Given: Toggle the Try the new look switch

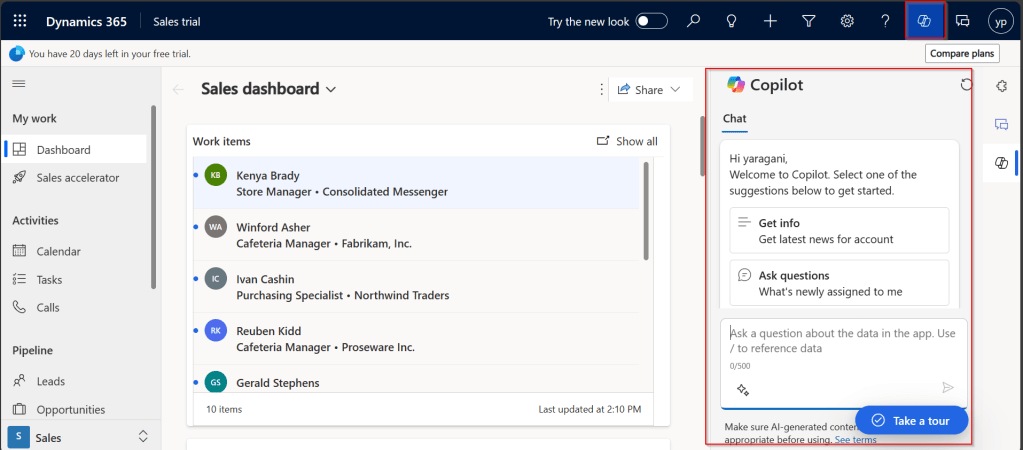Looking at the screenshot, I should pos(651,20).
